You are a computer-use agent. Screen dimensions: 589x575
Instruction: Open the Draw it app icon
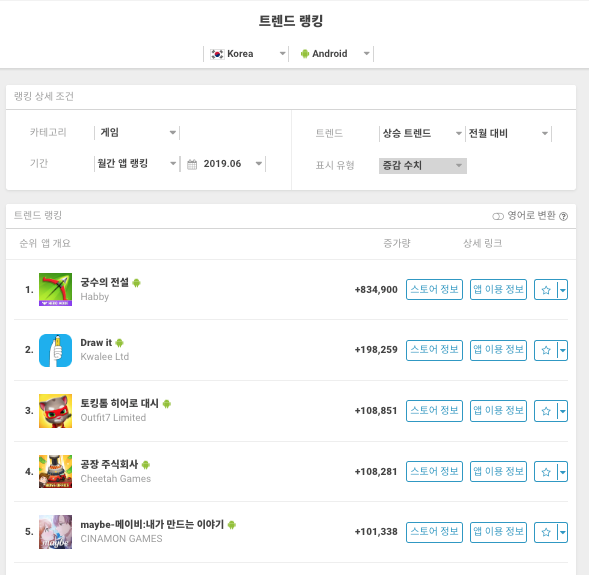click(x=55, y=350)
